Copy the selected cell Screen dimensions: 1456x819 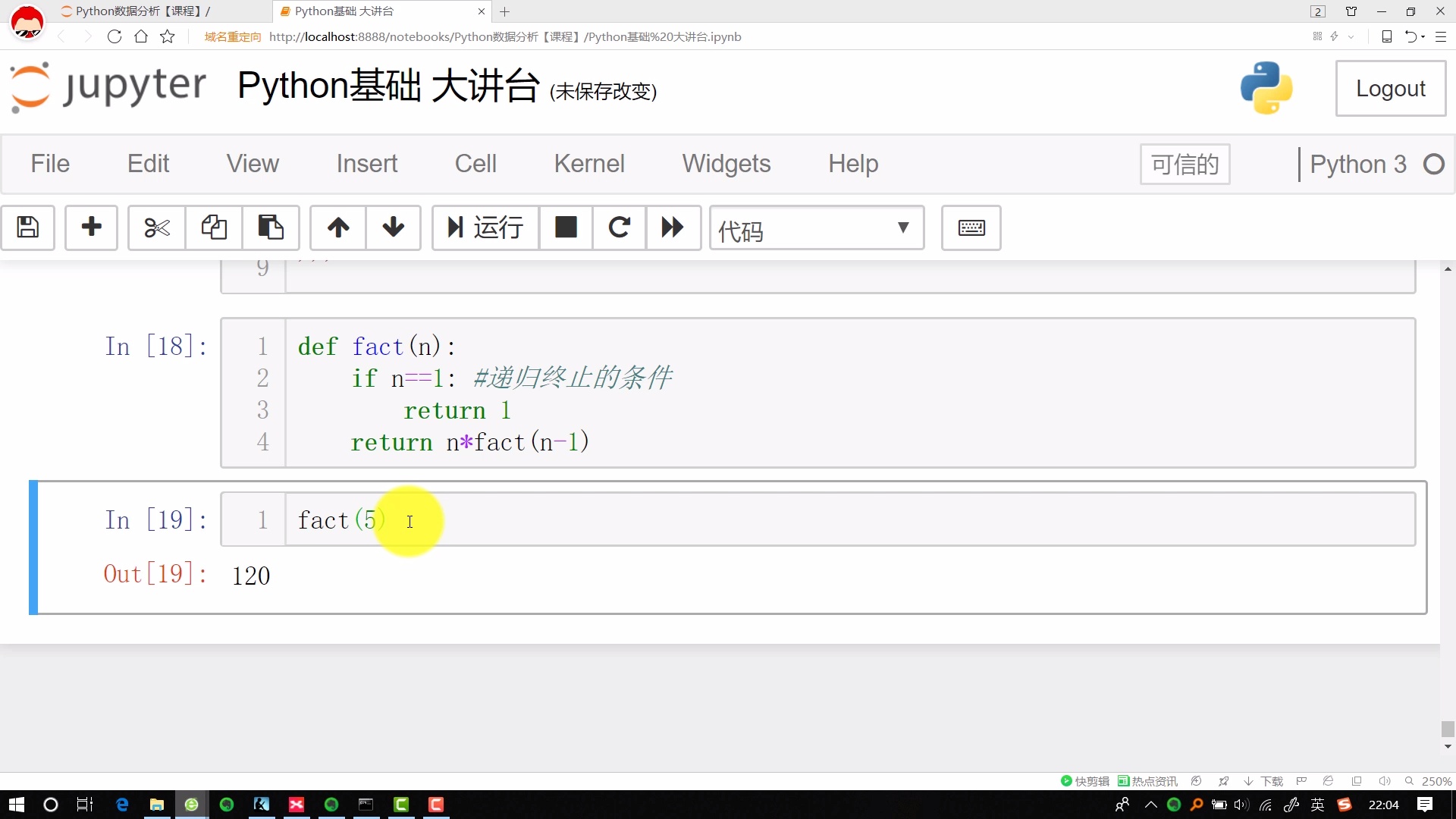[213, 228]
